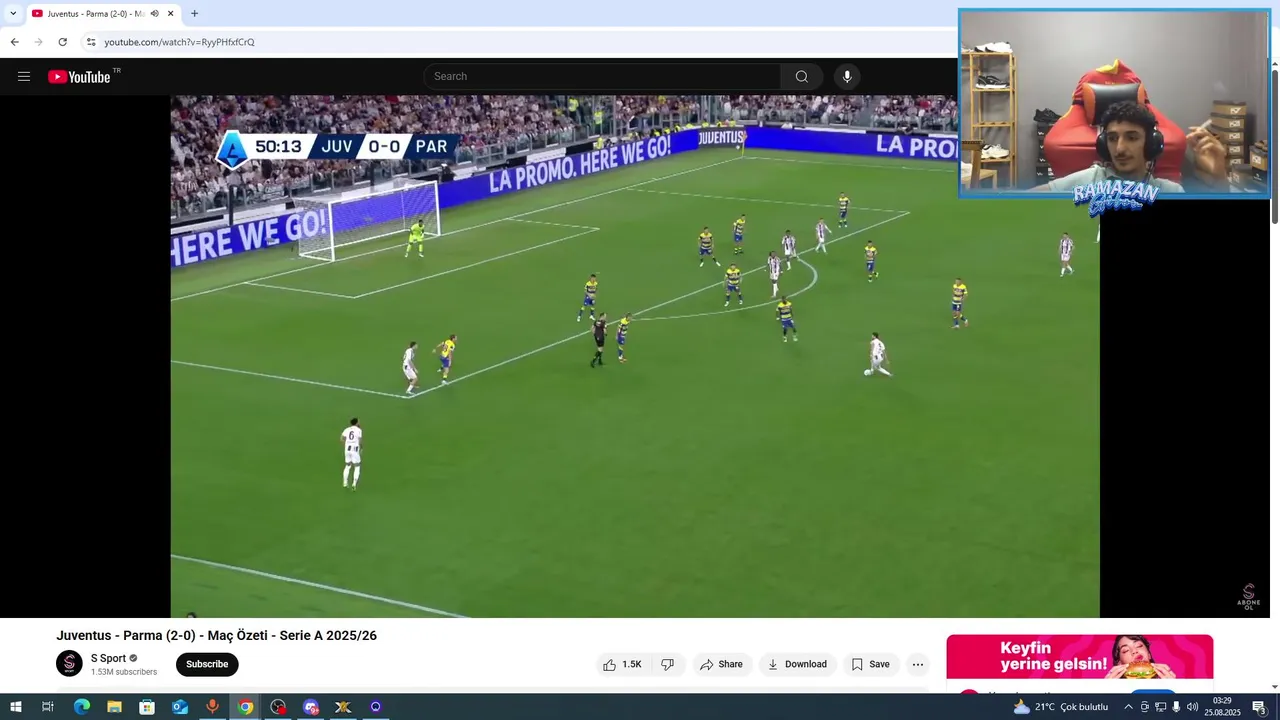The height and width of the screenshot is (720, 1280).
Task: Open the three-dot more actions menu
Action: coord(918,664)
